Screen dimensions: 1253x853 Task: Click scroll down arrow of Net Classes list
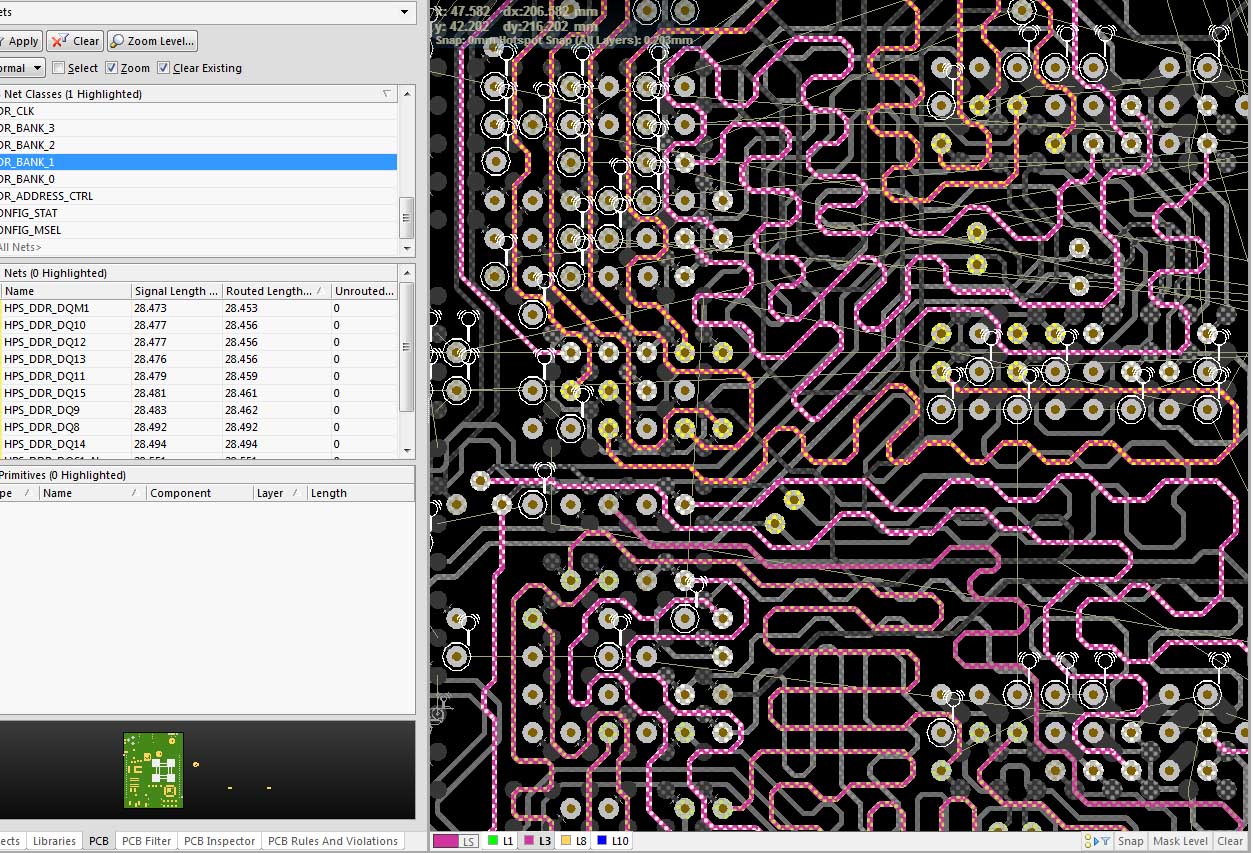[407, 248]
